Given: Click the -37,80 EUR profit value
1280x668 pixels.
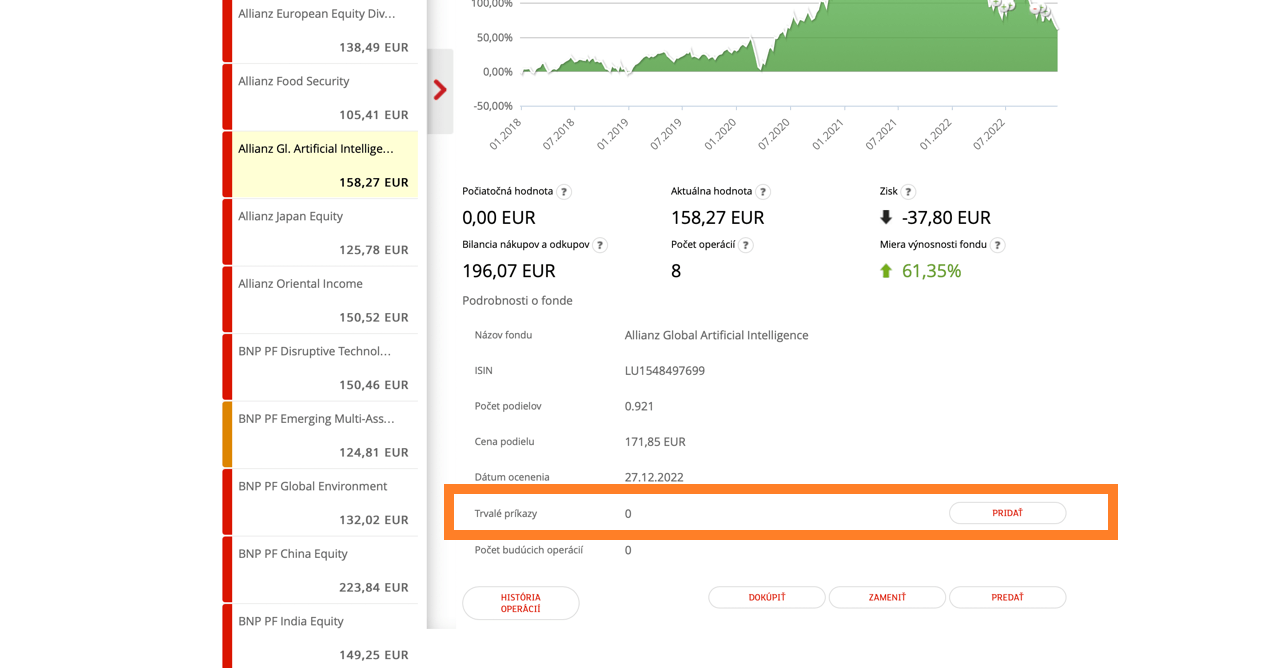Looking at the screenshot, I should (x=946, y=217).
